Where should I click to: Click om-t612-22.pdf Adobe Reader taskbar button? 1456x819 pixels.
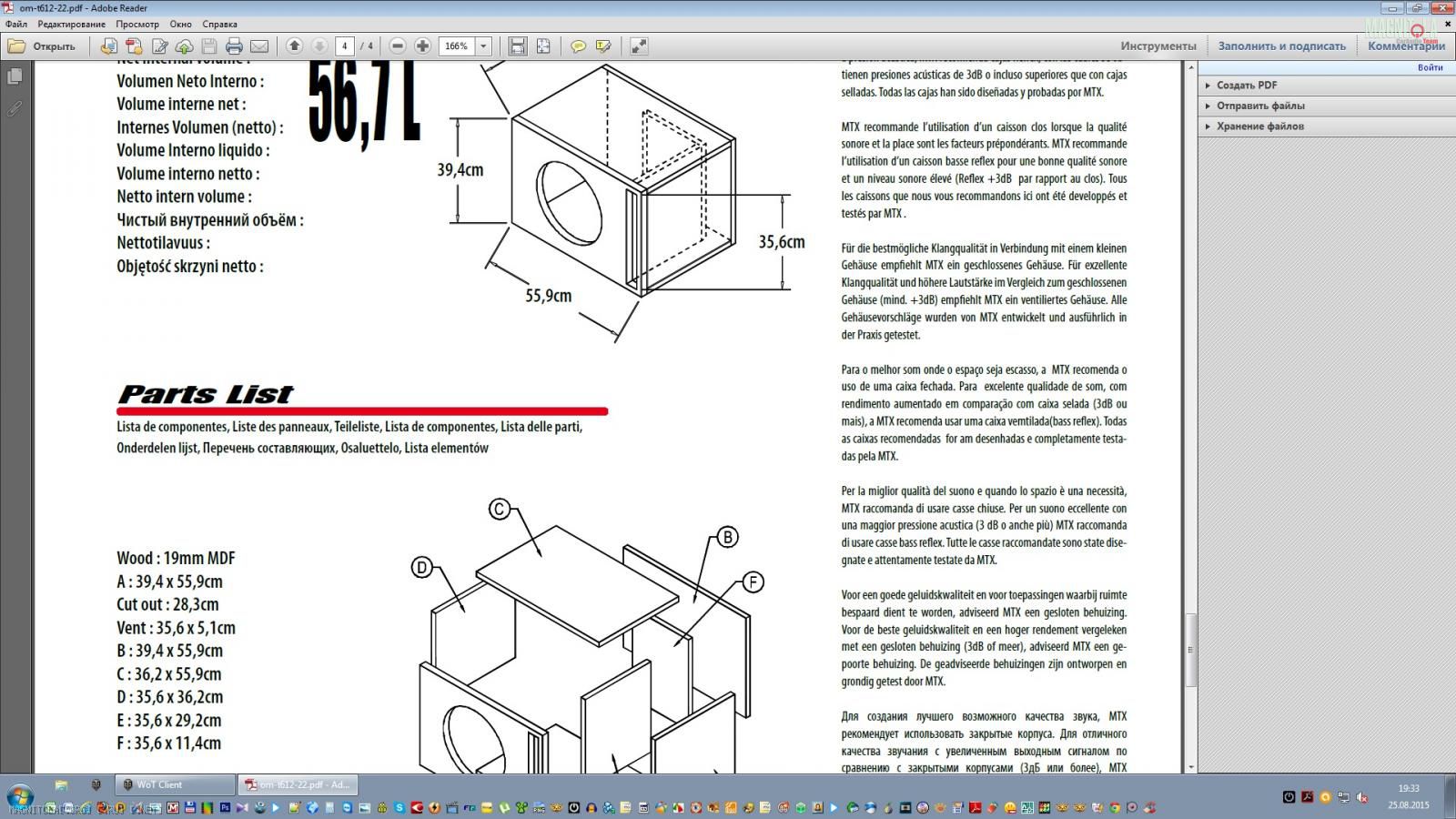tap(298, 784)
